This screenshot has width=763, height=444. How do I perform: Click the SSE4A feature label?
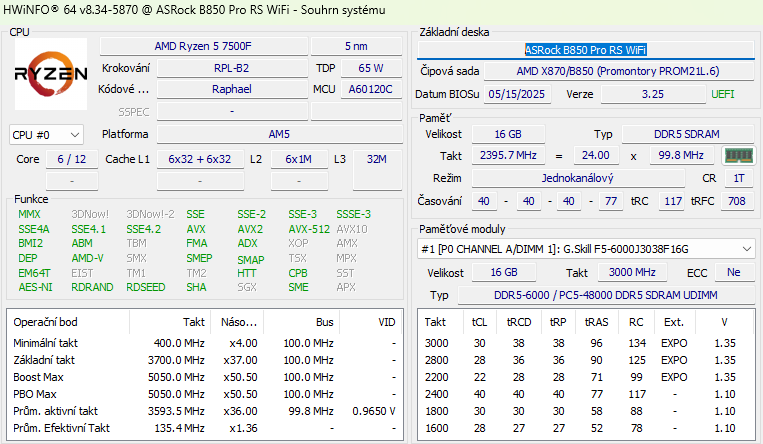click(x=34, y=229)
